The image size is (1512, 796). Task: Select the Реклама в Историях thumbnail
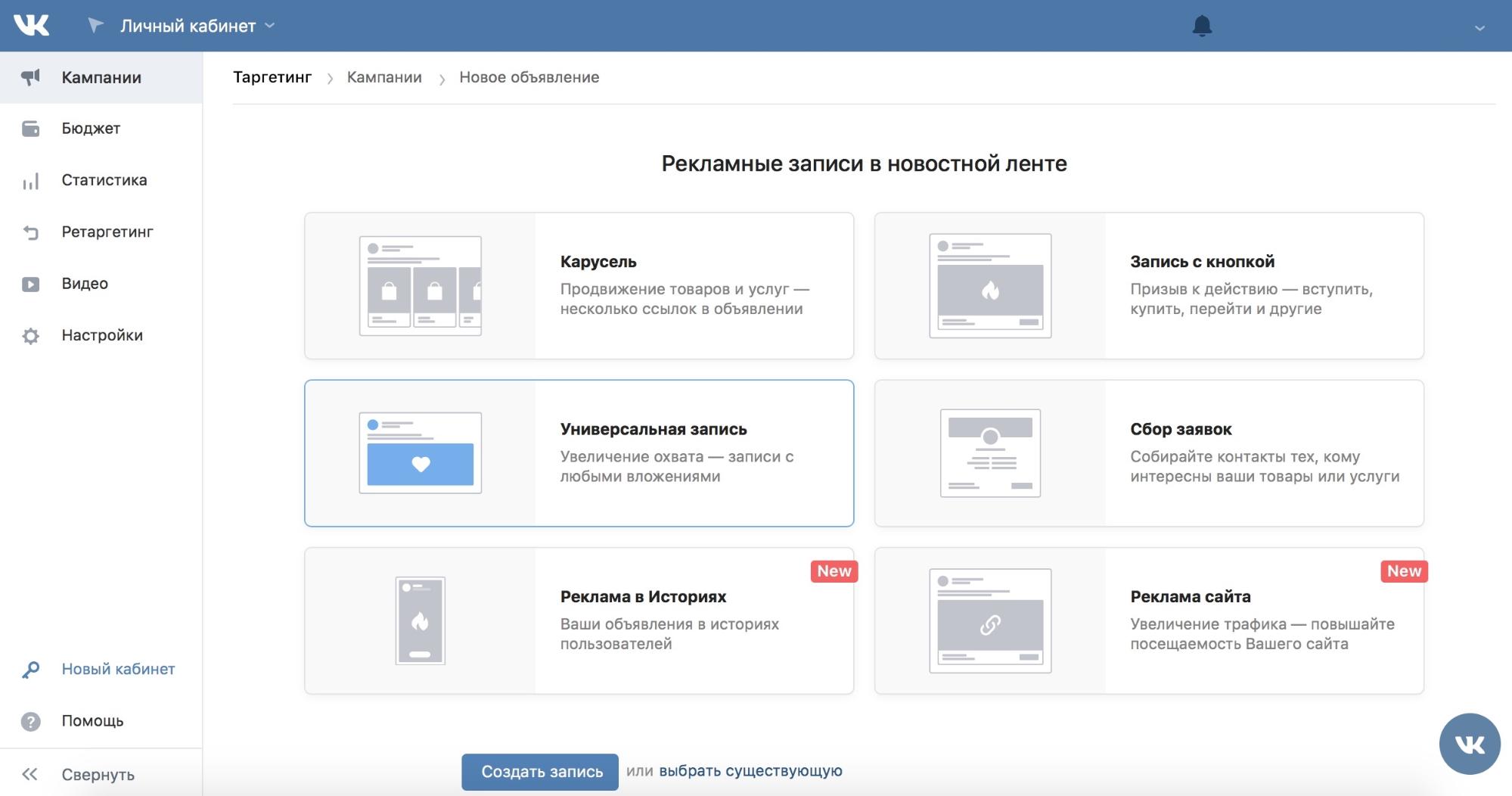(421, 620)
